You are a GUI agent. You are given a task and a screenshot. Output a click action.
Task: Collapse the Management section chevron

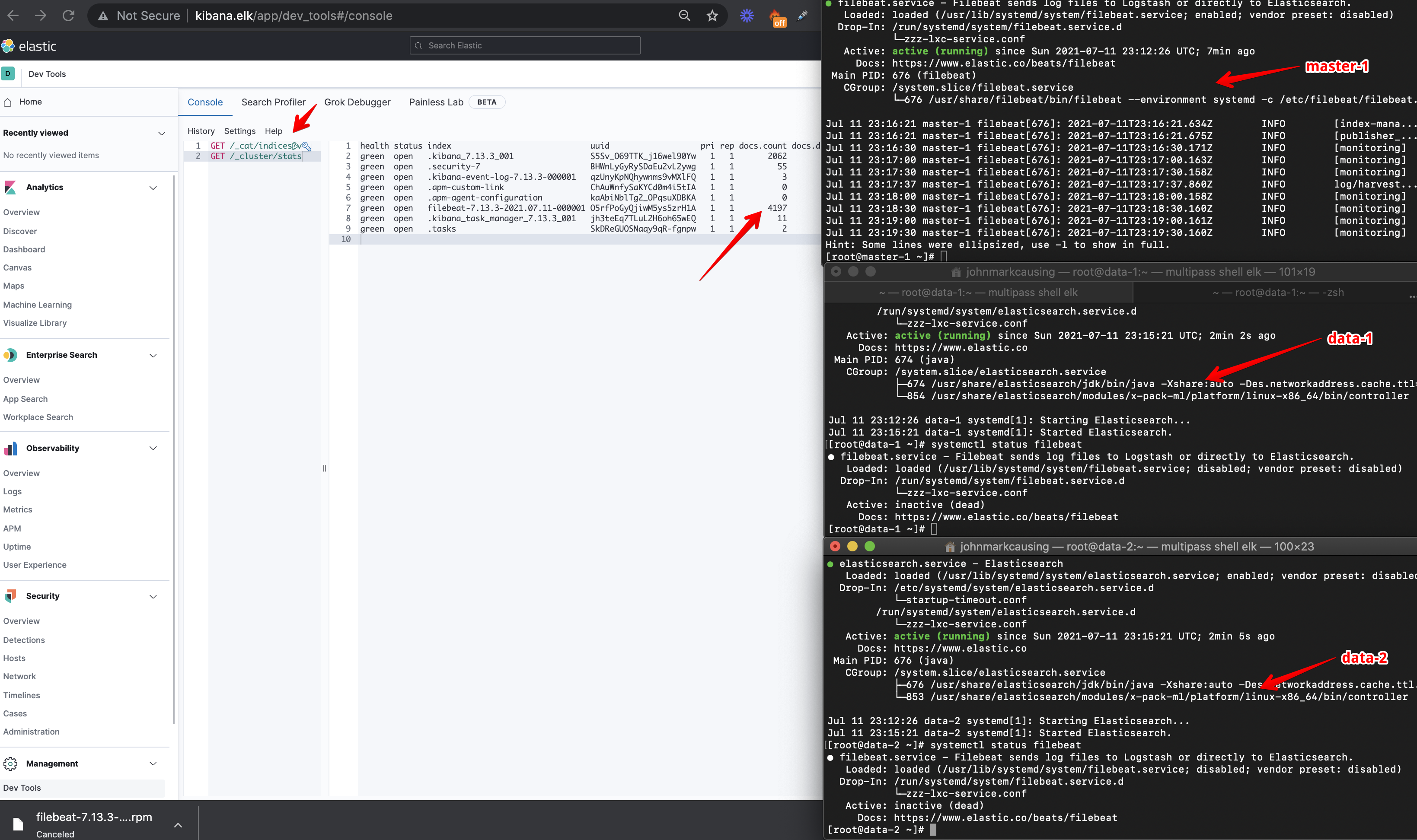point(153,764)
